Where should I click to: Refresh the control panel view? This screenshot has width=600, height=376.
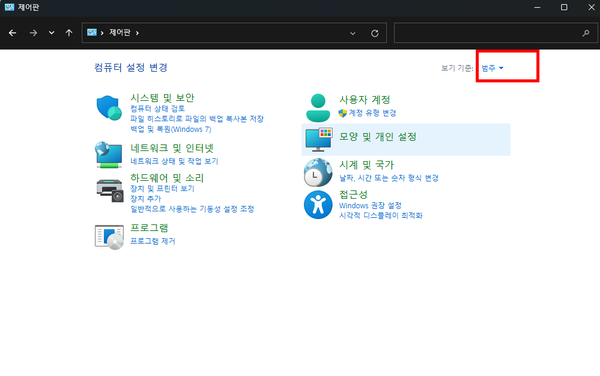tap(375, 33)
